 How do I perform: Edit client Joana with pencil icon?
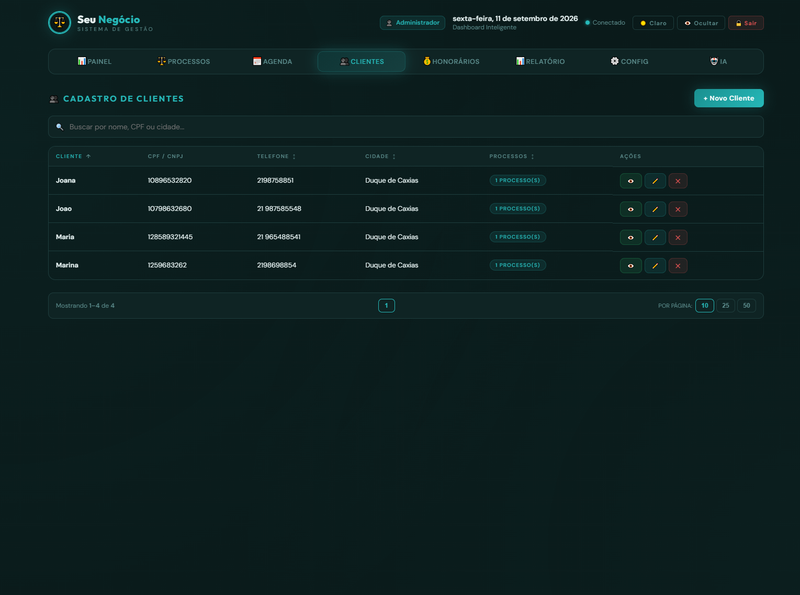[x=655, y=181]
